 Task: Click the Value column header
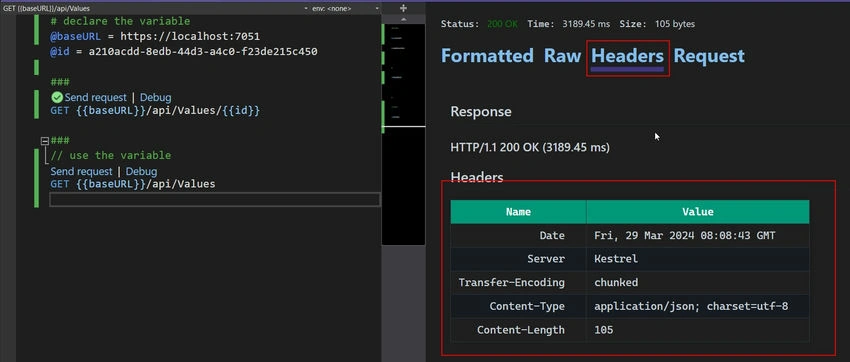698,212
